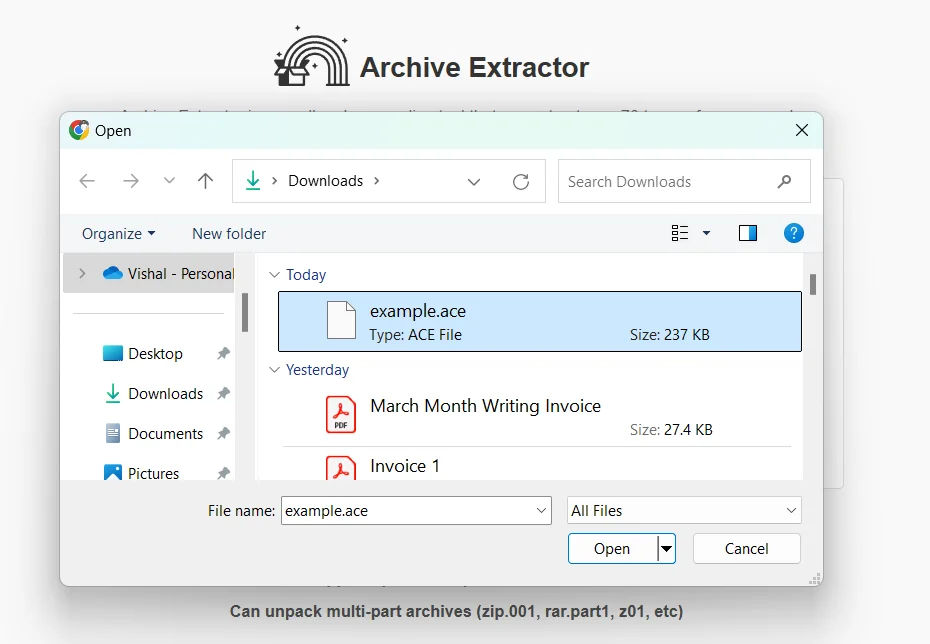
Task: Click Downloads in the address path
Action: point(326,181)
